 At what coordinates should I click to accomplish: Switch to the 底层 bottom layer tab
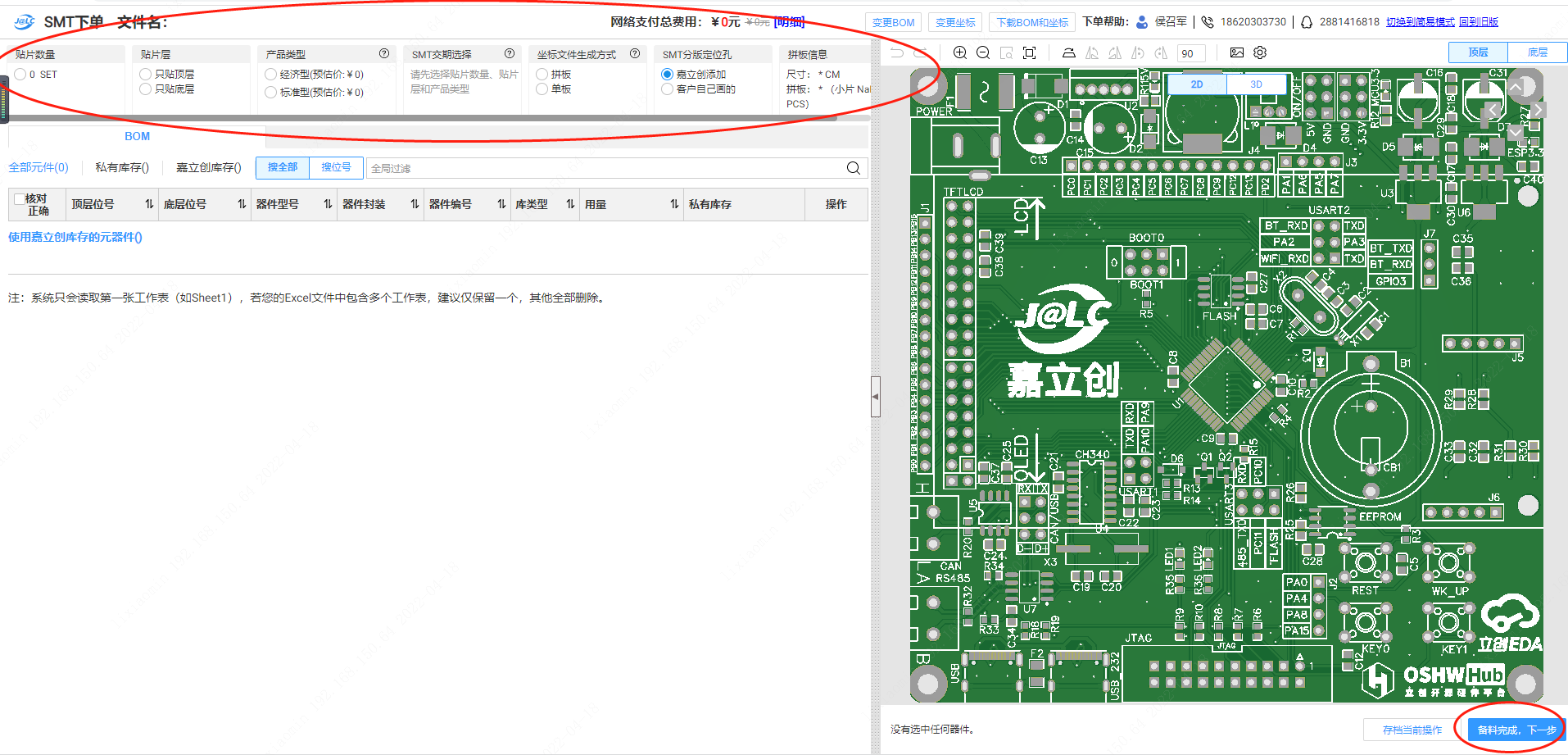1537,52
